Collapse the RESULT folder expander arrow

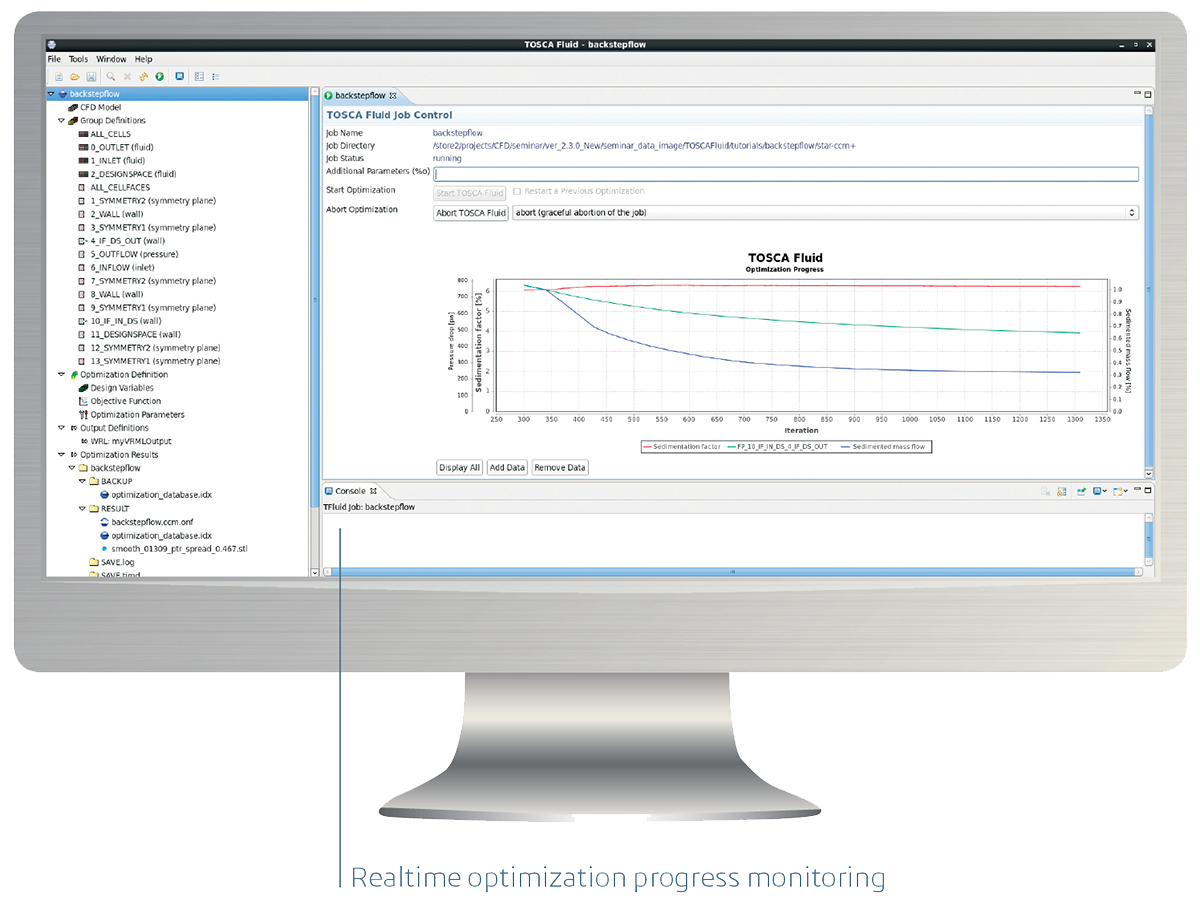click(x=82, y=508)
